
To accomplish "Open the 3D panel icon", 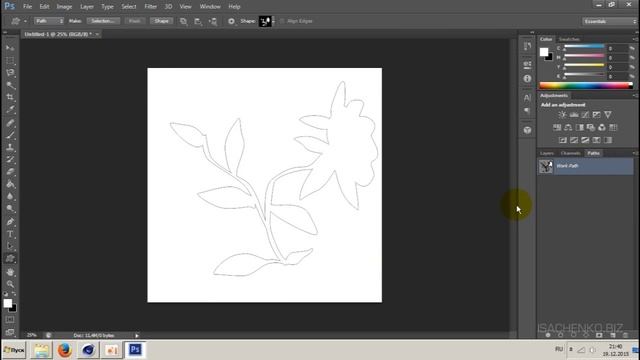I will click(527, 130).
